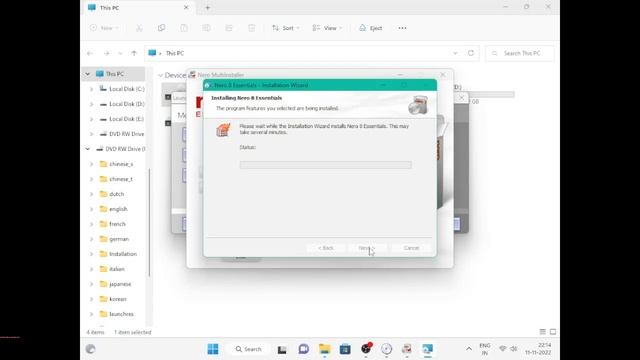Screen dimensions: 640x360
Task: Expand Local Disk (D:) tree node
Action: 91,104
